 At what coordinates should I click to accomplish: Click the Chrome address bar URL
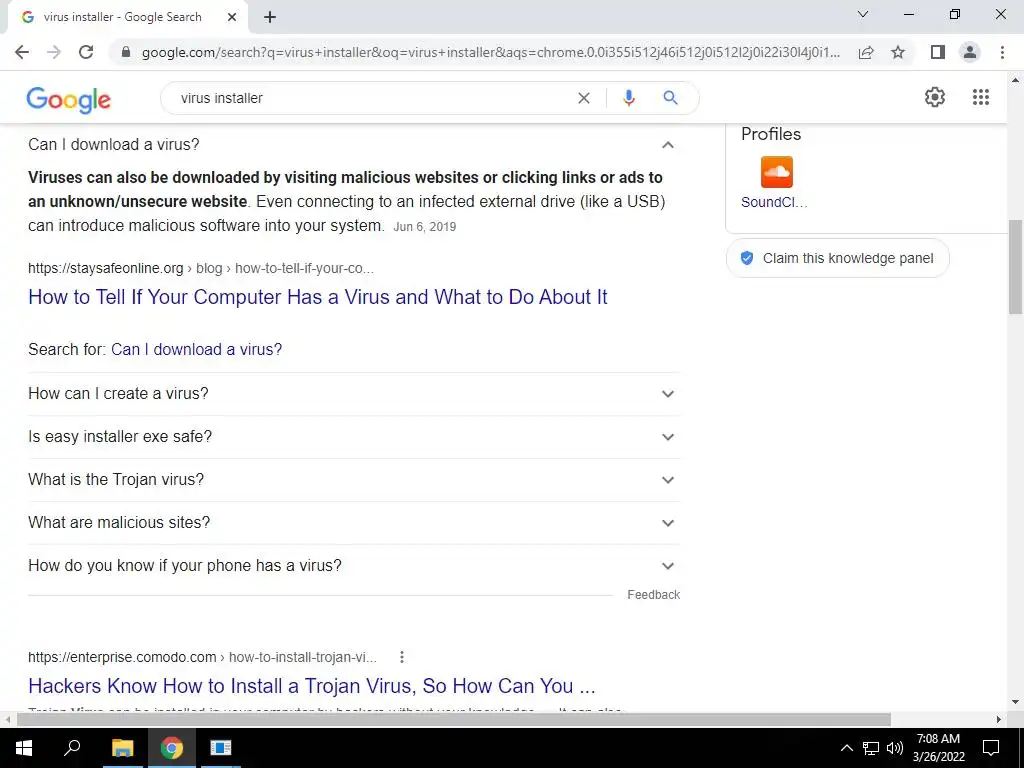coord(491,52)
